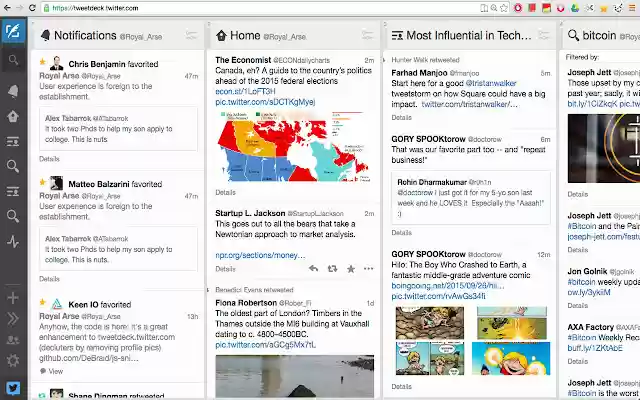Open the github.com/DeBraid link
This screenshot has width=640, height=400.
89,358
